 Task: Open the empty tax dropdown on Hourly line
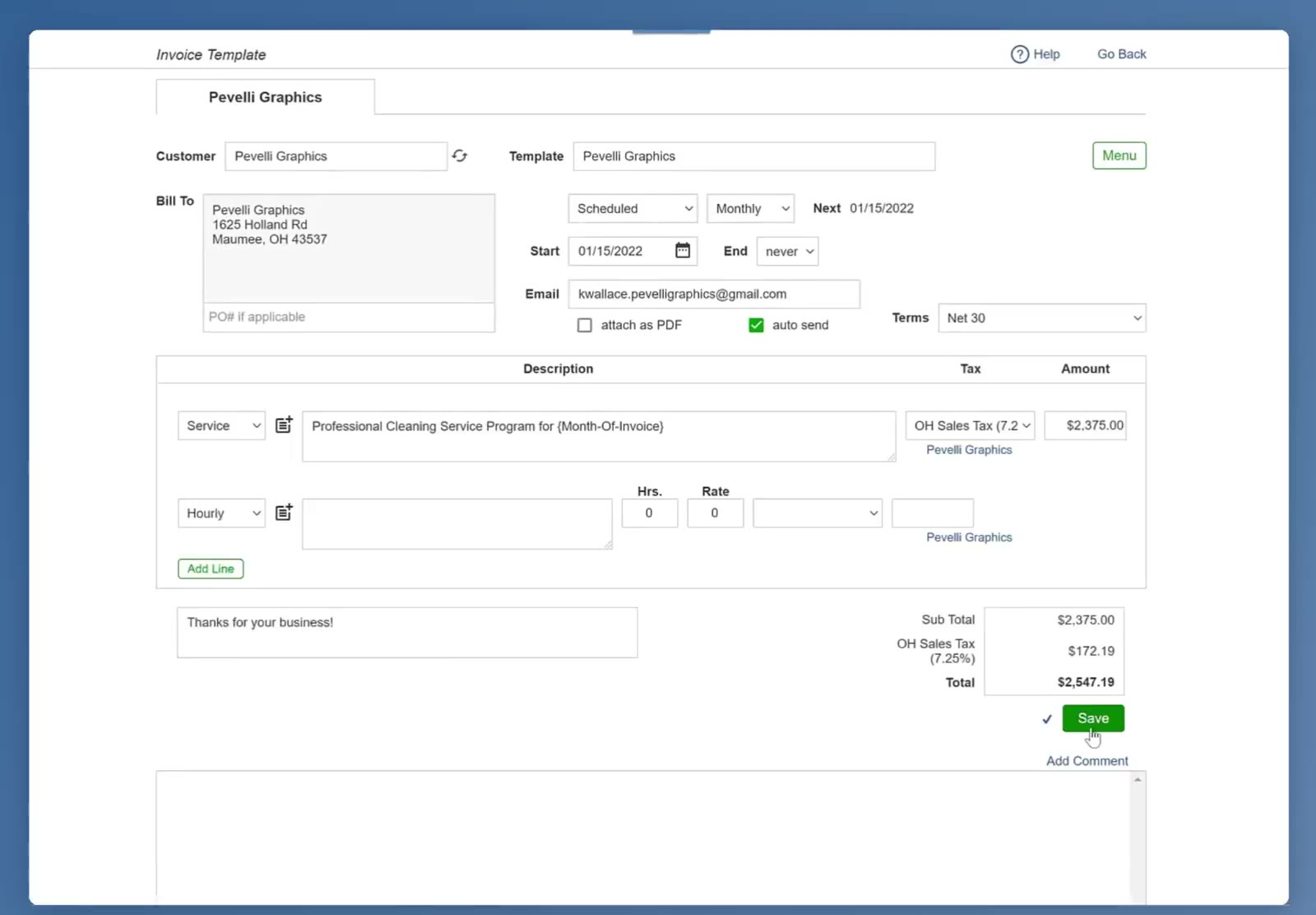[818, 513]
